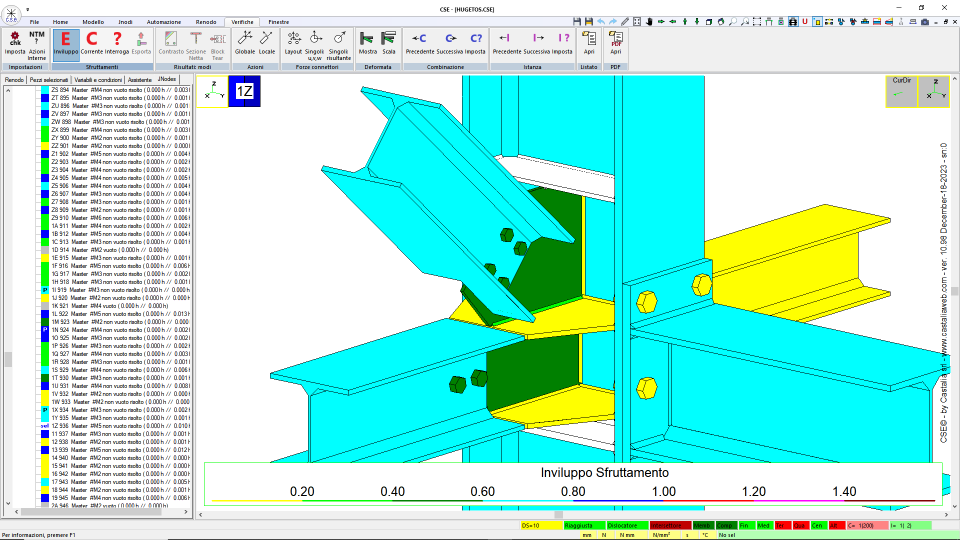This screenshot has width=960, height=540.
Task: Click top-left axis triad box
Action: pyautogui.click(x=212, y=91)
